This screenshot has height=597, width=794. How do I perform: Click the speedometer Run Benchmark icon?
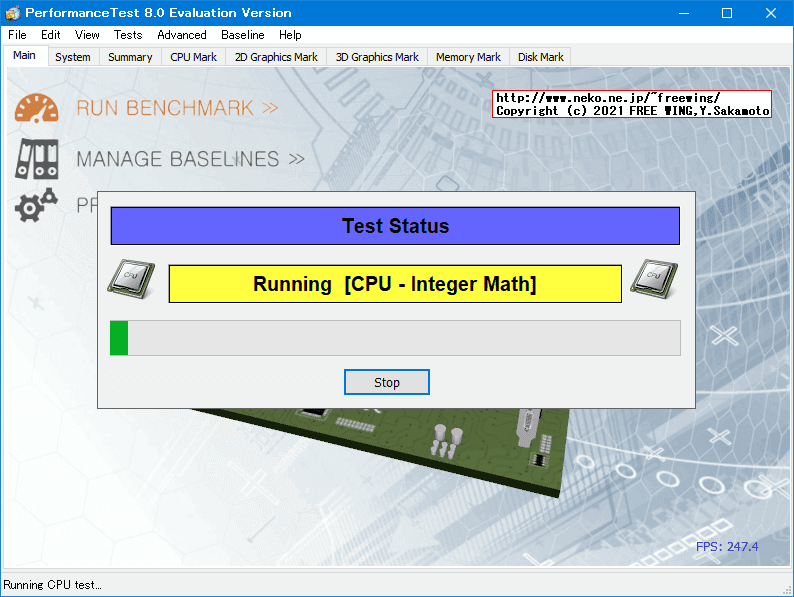pos(36,108)
